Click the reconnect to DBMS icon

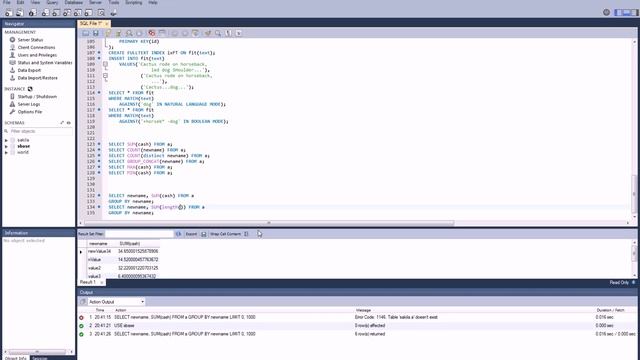point(113,13)
